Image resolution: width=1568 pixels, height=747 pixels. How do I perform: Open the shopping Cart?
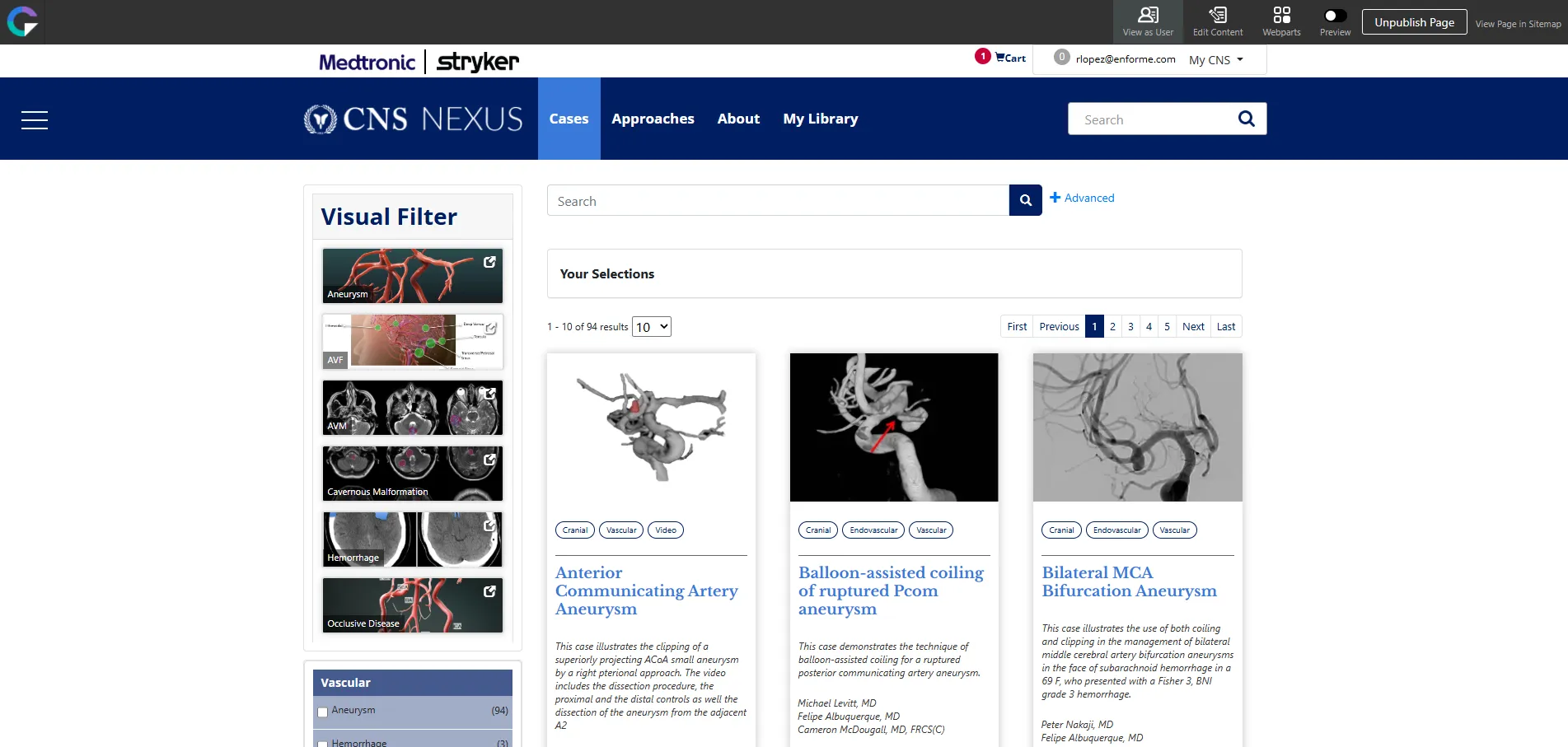(1010, 58)
